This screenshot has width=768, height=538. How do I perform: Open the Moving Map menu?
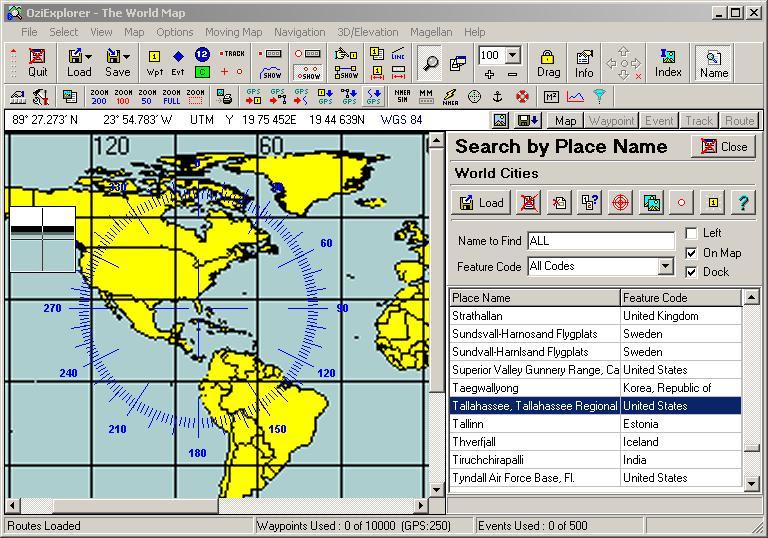tap(234, 32)
